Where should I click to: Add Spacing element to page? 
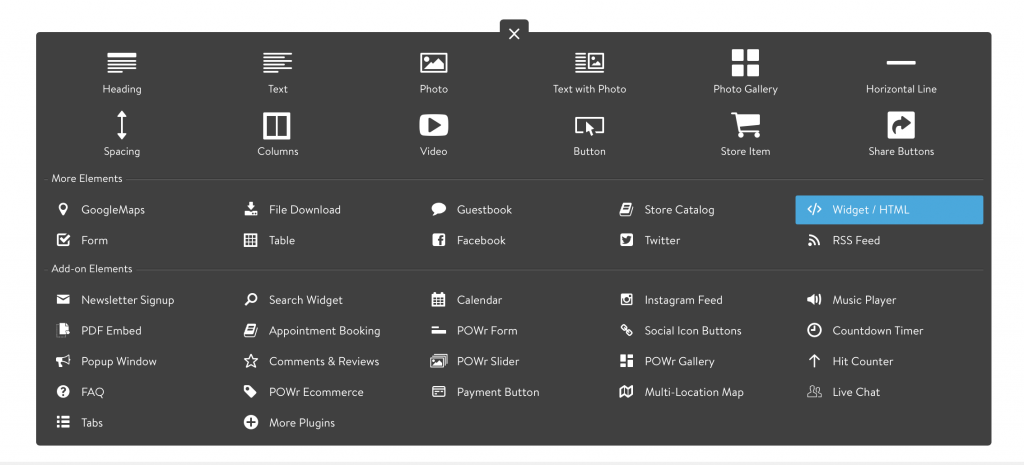(x=122, y=126)
